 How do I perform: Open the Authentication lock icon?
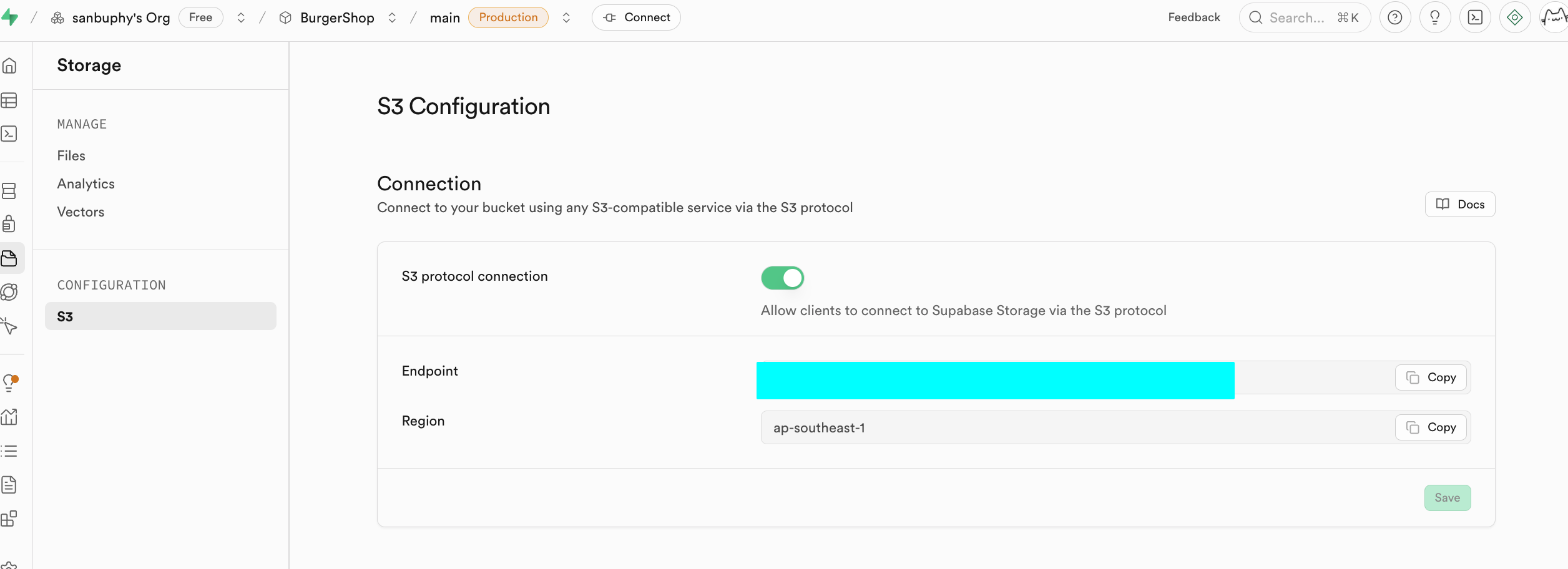[9, 223]
